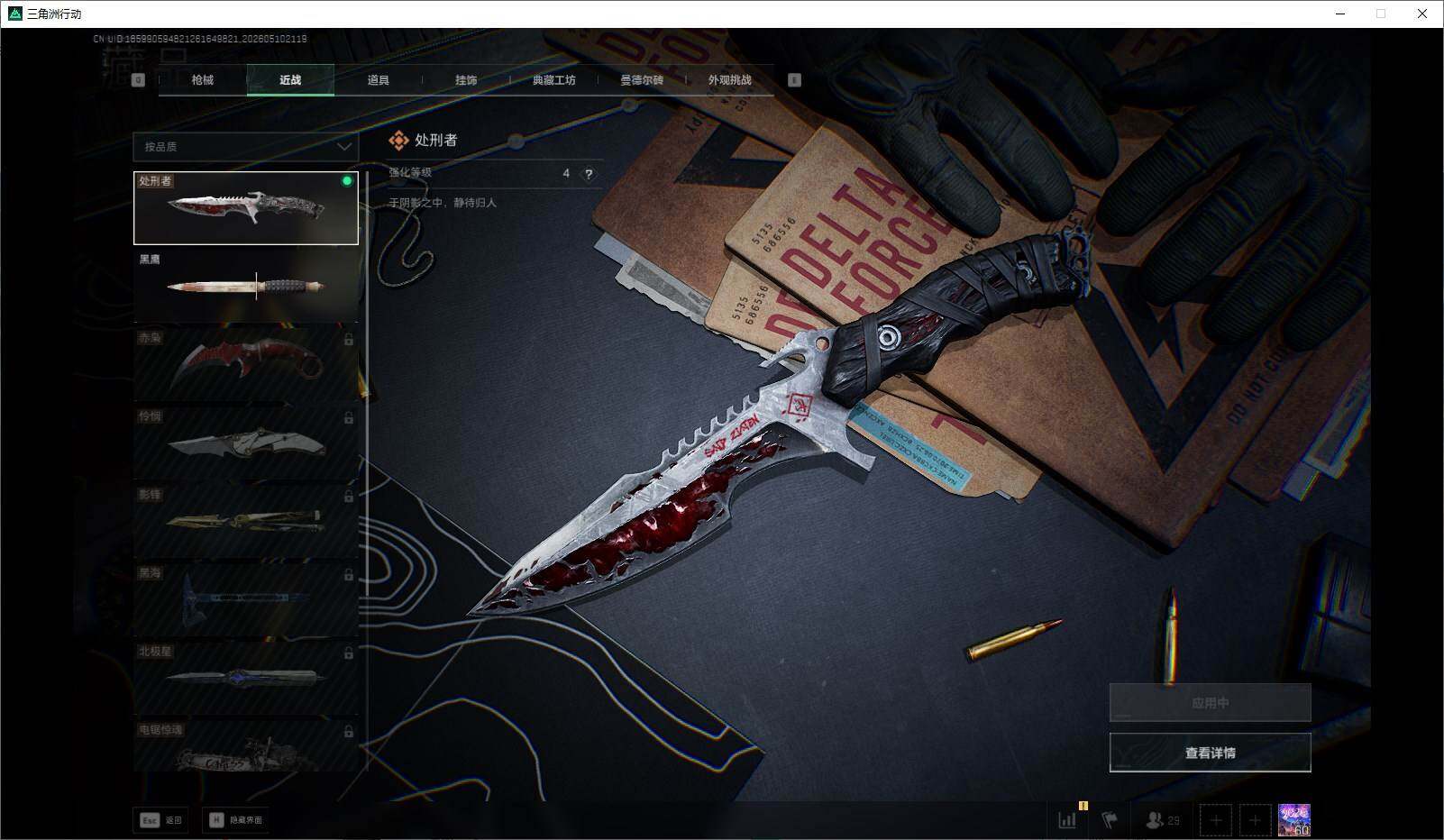The height and width of the screenshot is (840, 1444).
Task: Open the flag icon in bottom bar
Action: click(x=1110, y=820)
